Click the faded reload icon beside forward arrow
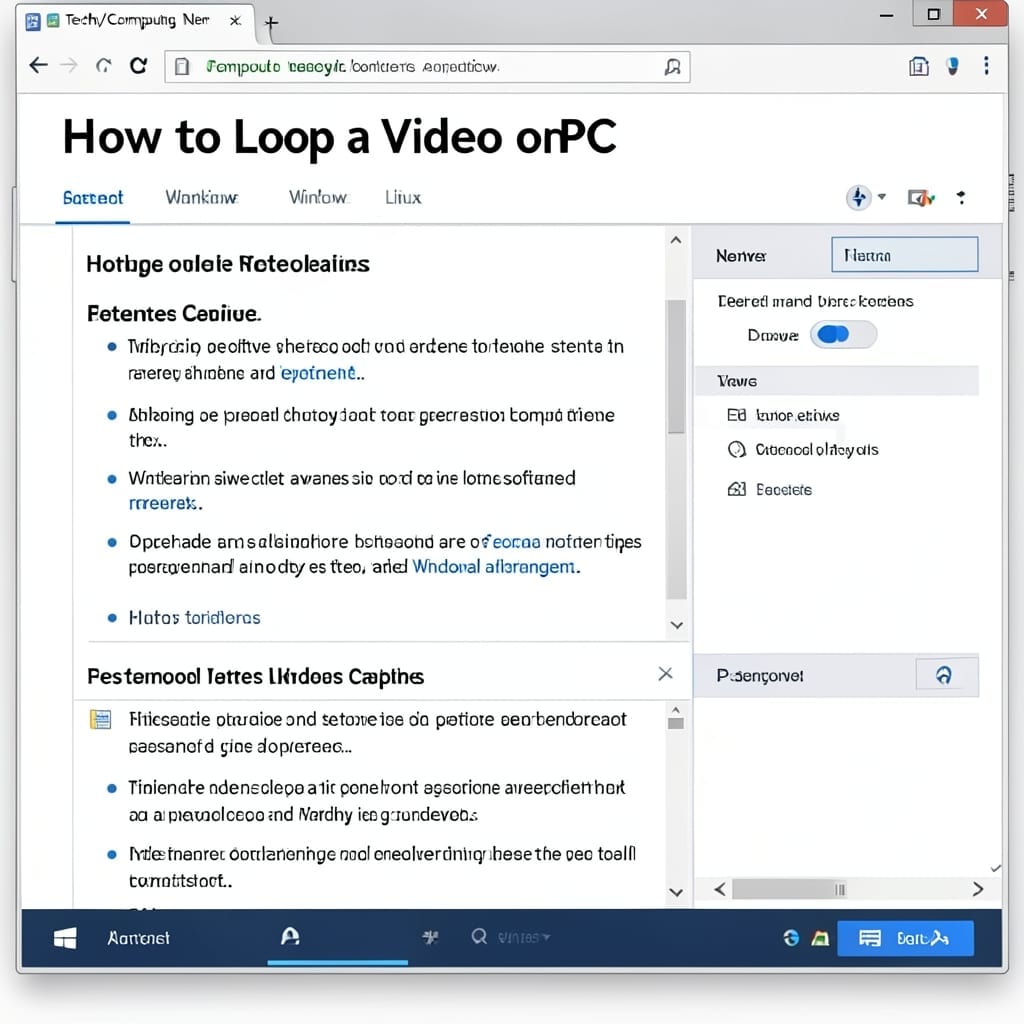This screenshot has height=1024, width=1024. 104,66
